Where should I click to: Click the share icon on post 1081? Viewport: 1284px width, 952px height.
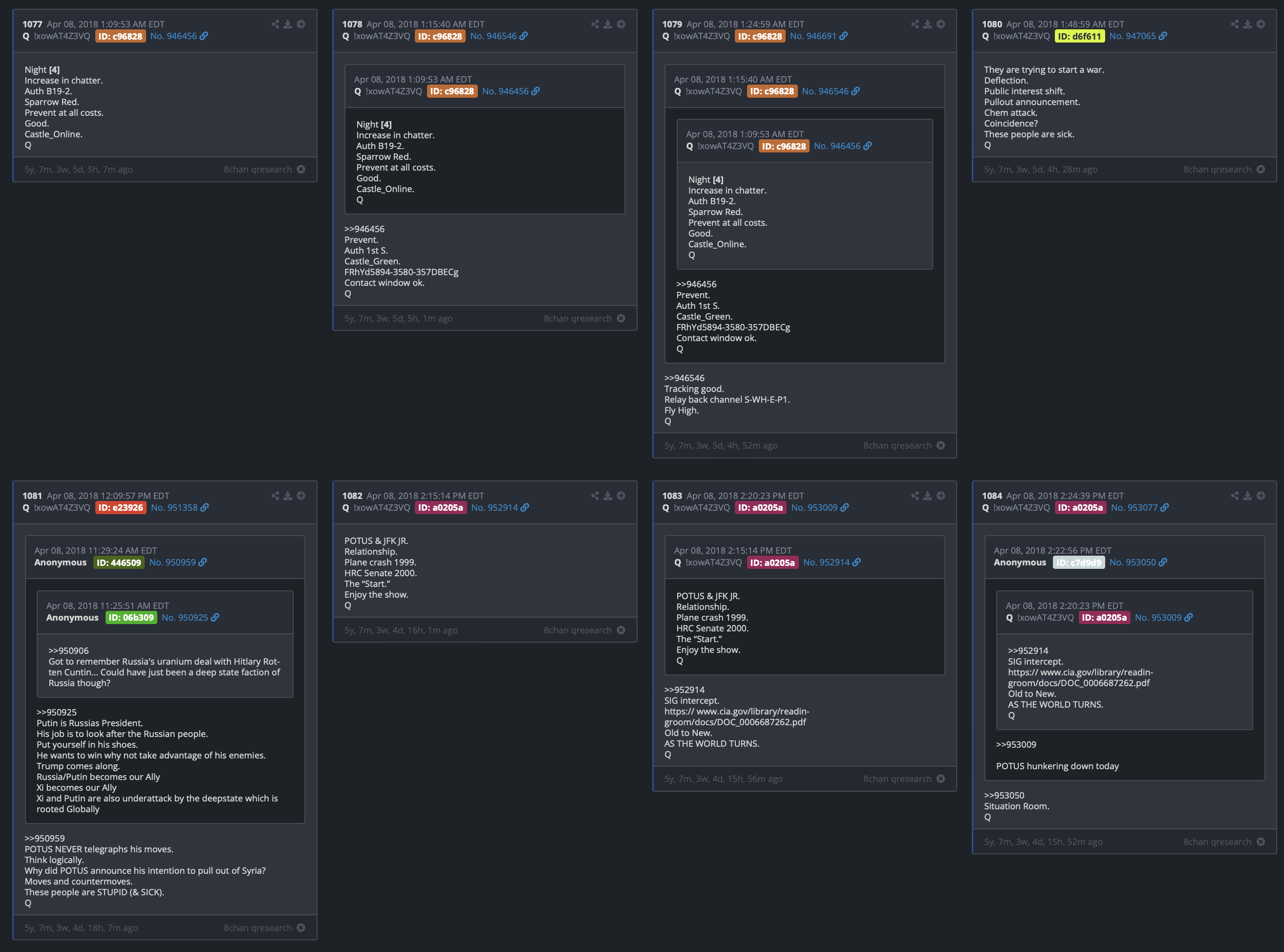pos(276,496)
